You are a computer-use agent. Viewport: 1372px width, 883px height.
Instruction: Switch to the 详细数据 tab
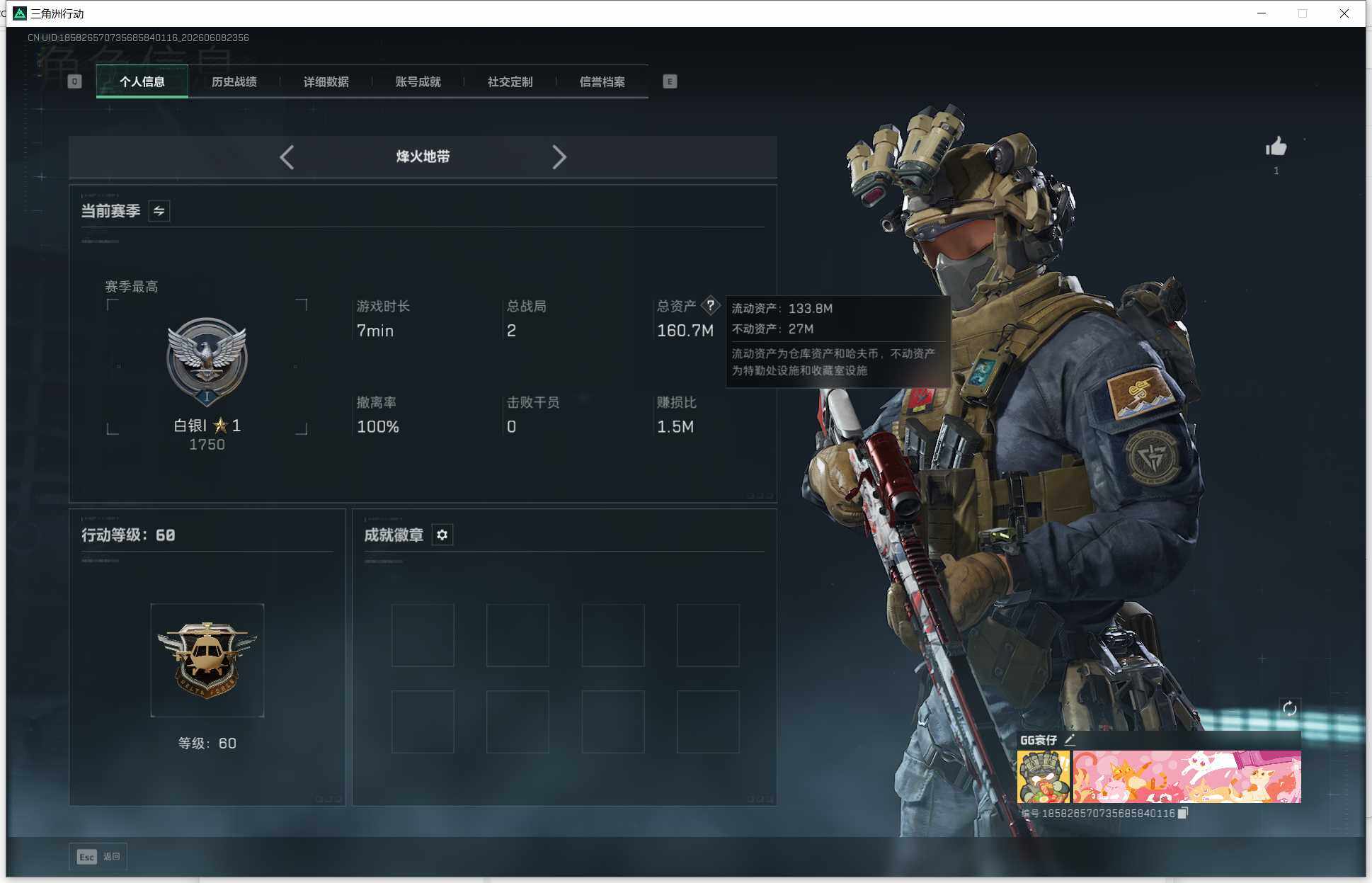point(326,81)
